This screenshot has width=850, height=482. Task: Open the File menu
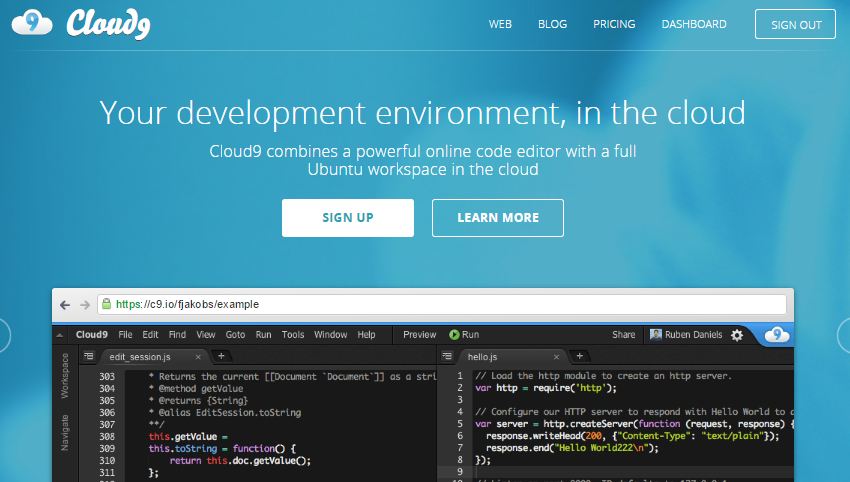[125, 335]
